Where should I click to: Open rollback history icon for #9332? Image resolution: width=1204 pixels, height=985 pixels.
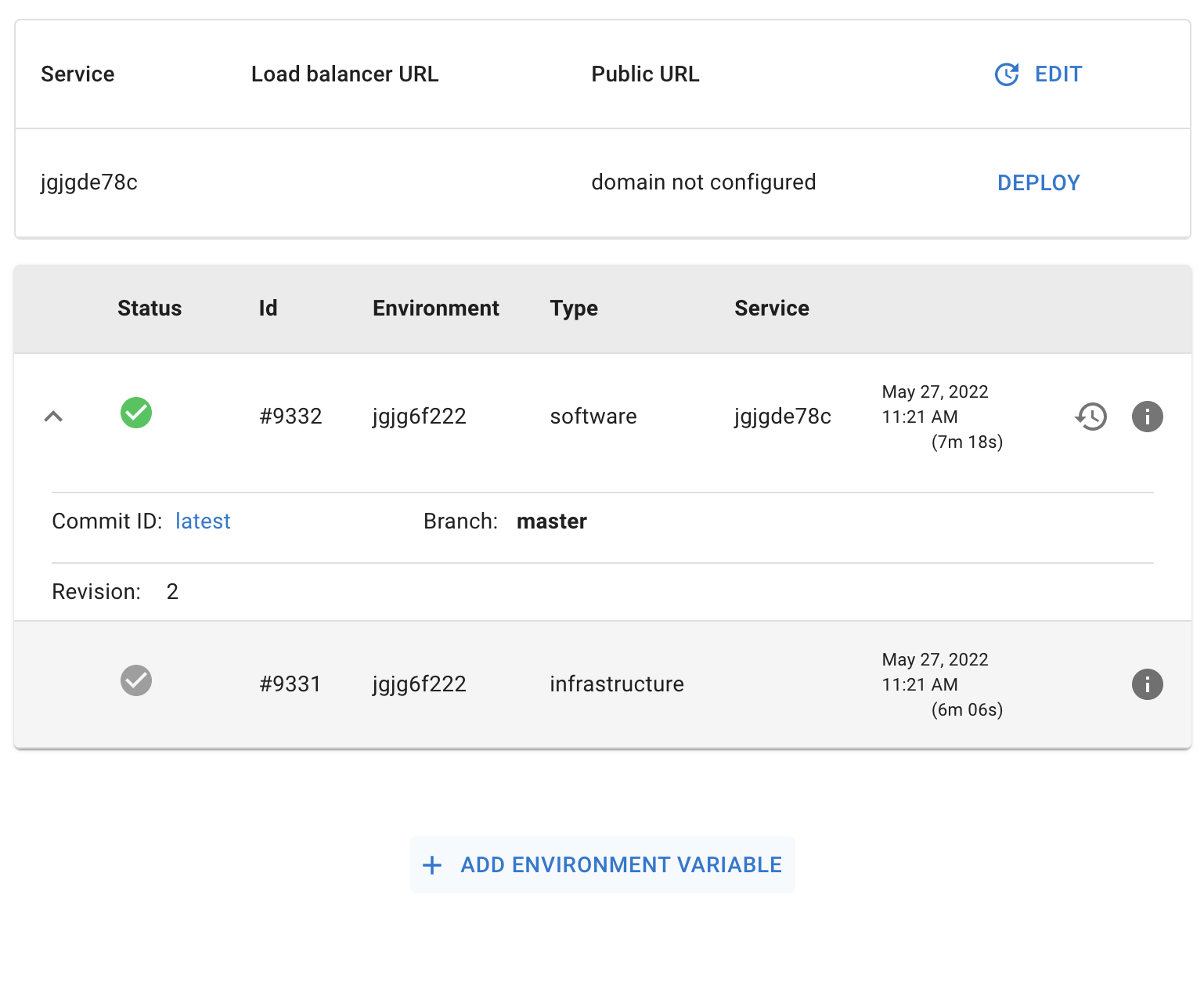1091,417
